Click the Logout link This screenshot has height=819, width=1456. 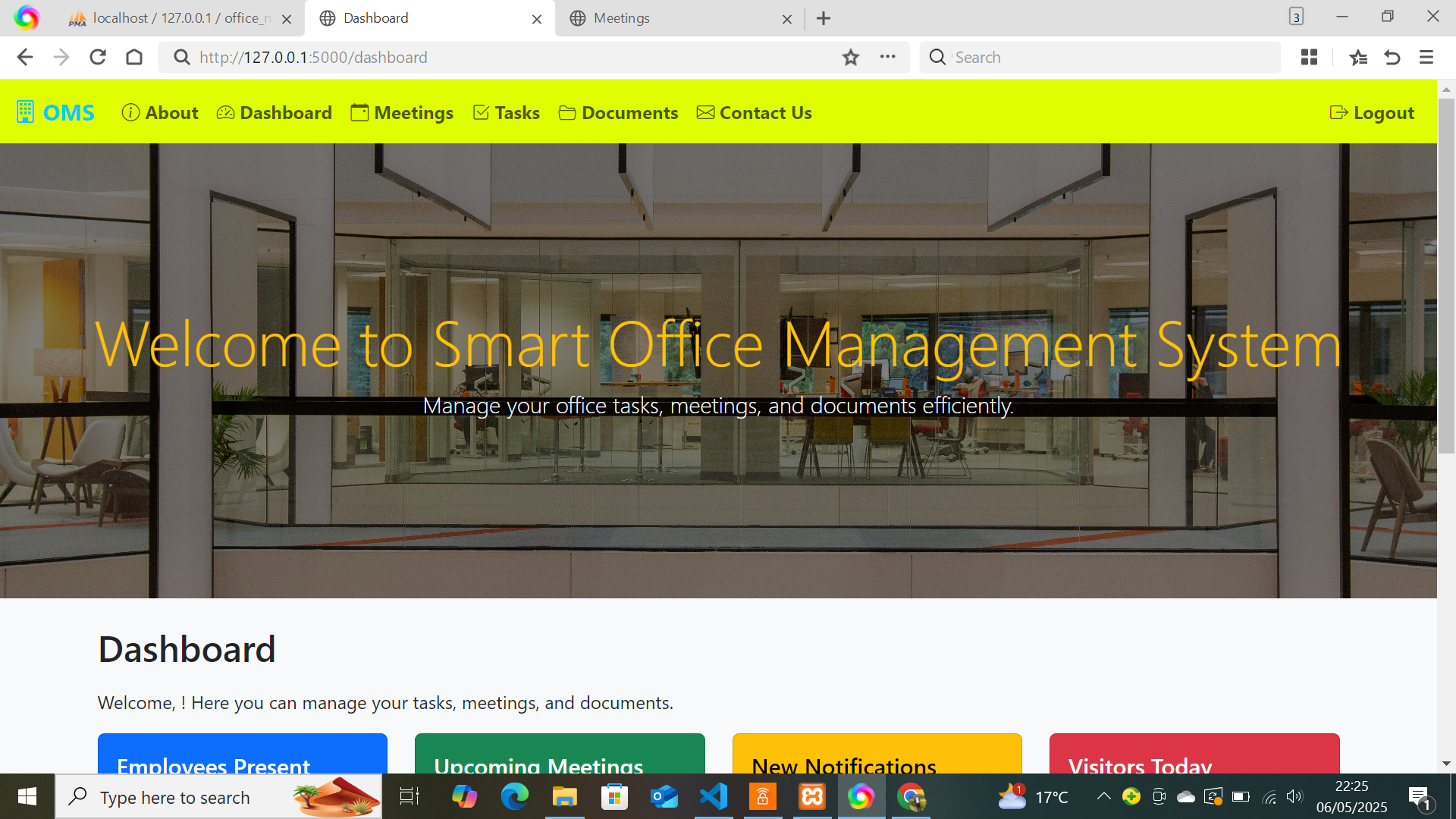[x=1372, y=113]
